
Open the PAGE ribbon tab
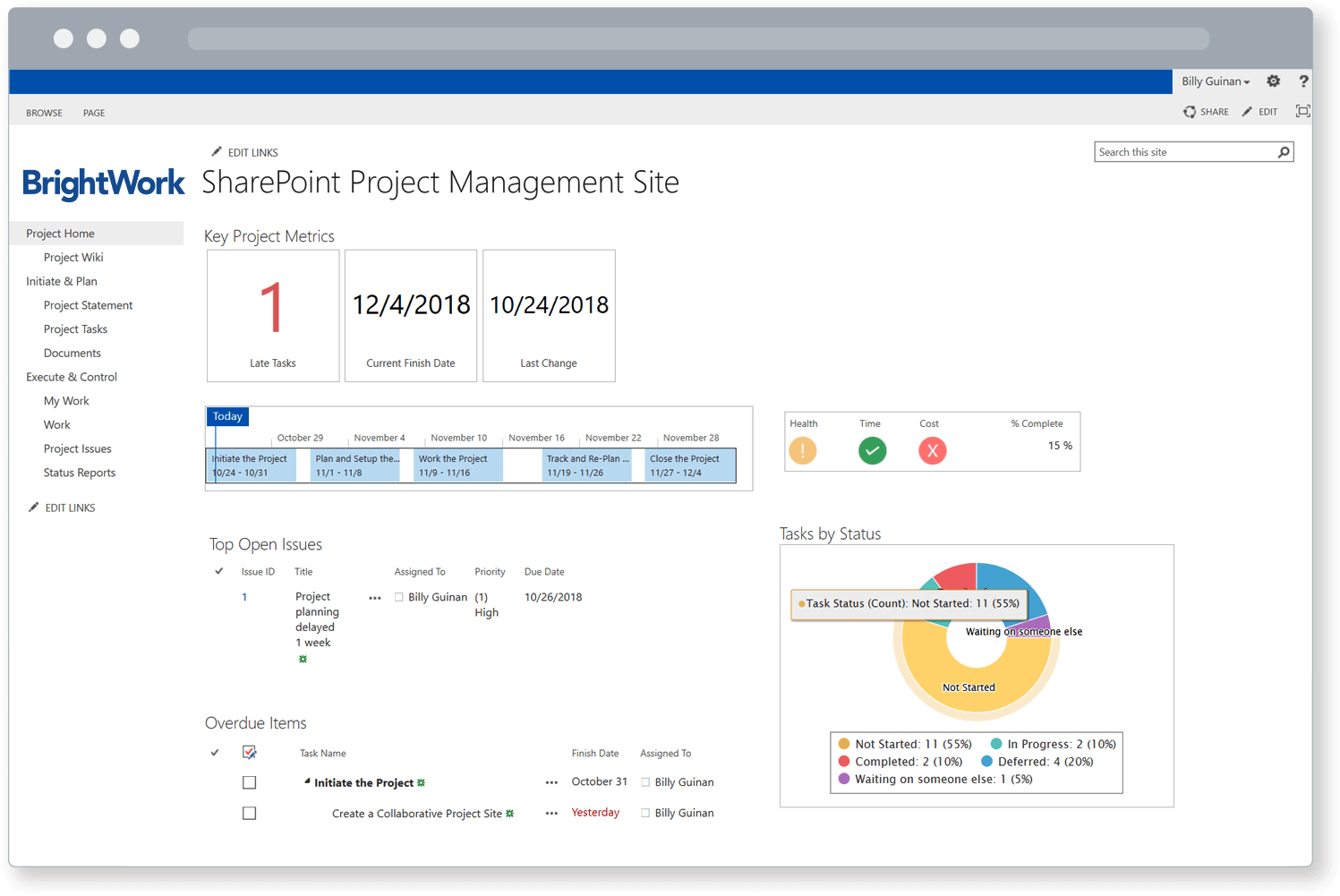pos(94,113)
